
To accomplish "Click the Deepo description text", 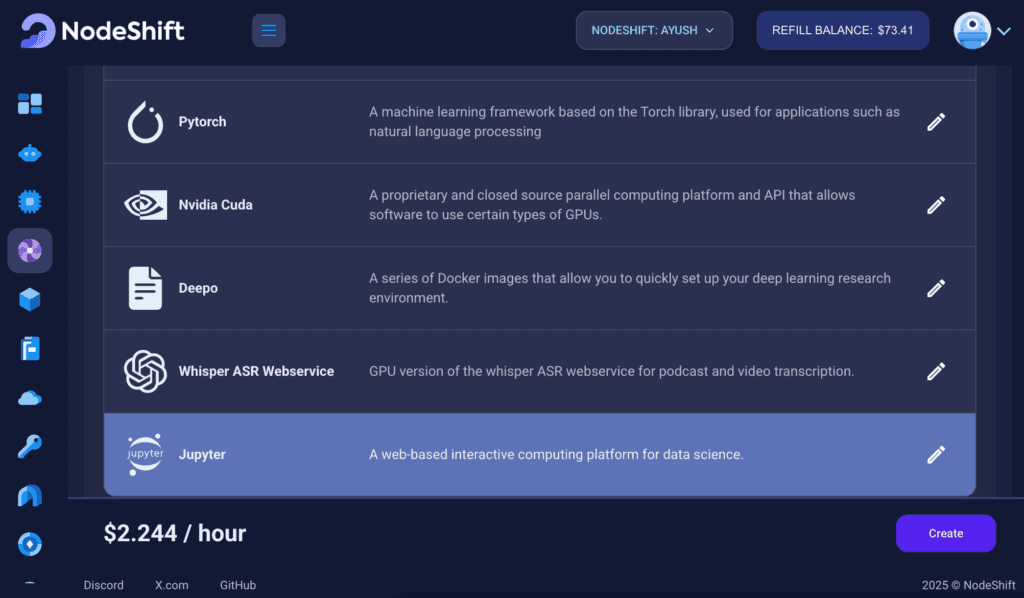I will click(x=630, y=288).
